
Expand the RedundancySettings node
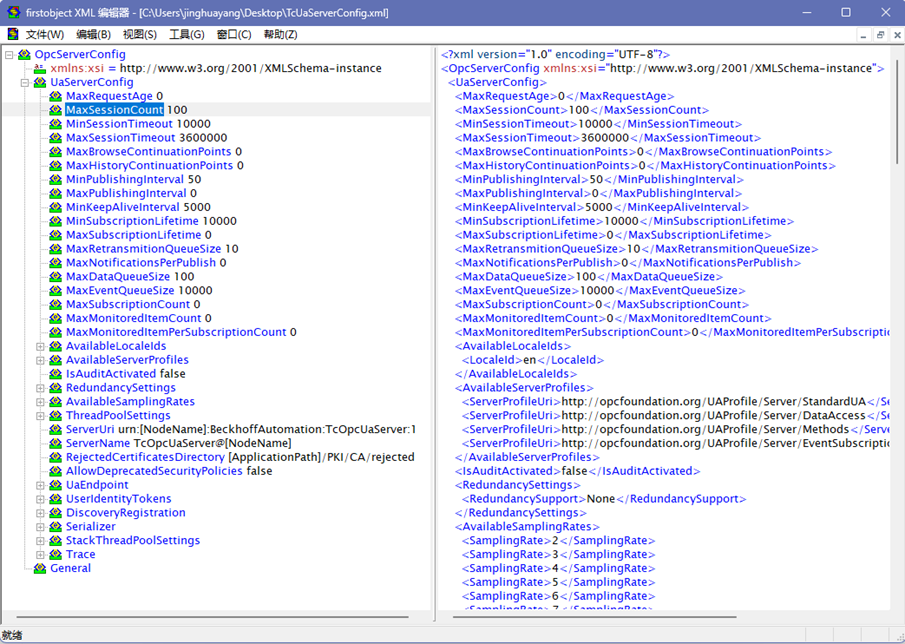pos(41,388)
